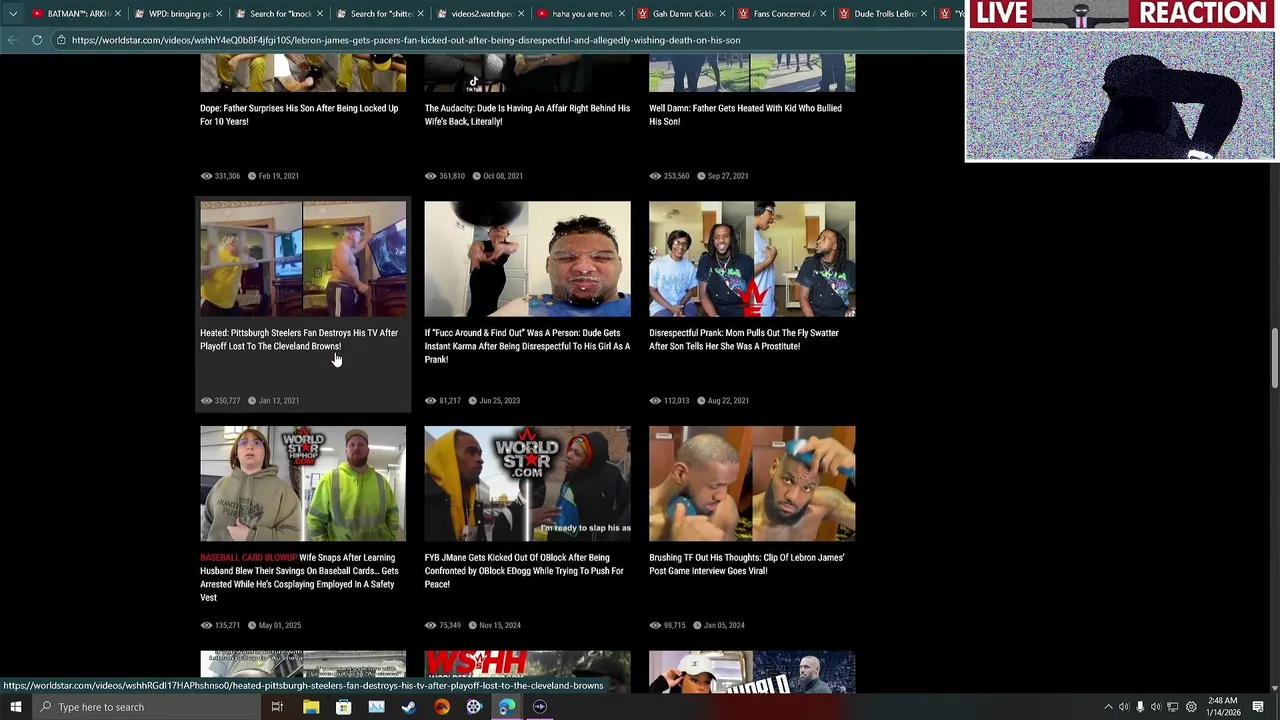Launch the EA app from the taskbar
The image size is (1280, 720).
click(x=441, y=707)
